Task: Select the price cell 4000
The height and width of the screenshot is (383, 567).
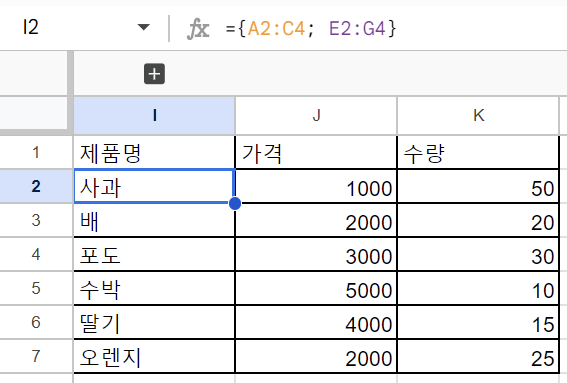Action: (x=316, y=322)
